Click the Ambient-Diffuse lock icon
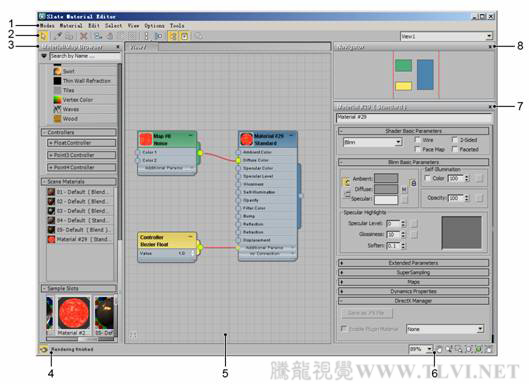The width and height of the screenshot is (529, 384). (413, 183)
